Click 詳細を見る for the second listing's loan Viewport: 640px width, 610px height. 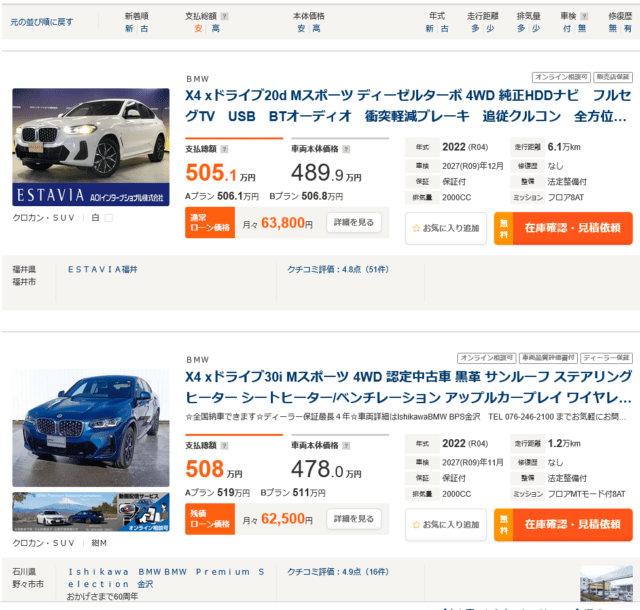pyautogui.click(x=353, y=519)
